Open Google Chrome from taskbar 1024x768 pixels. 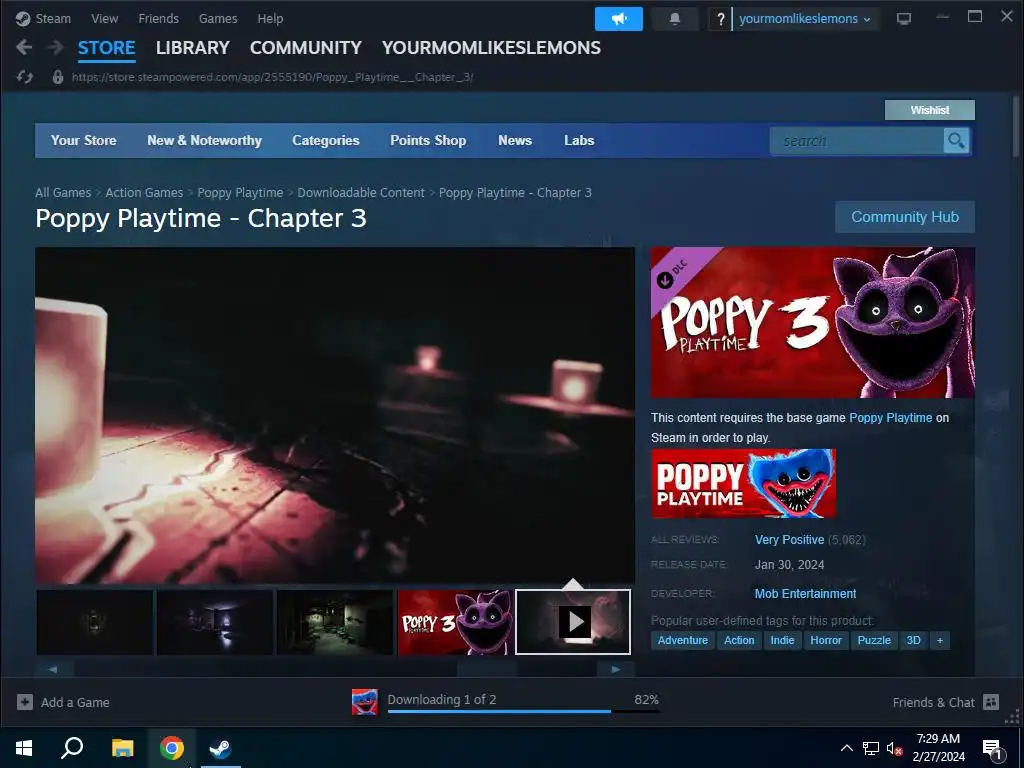click(172, 748)
